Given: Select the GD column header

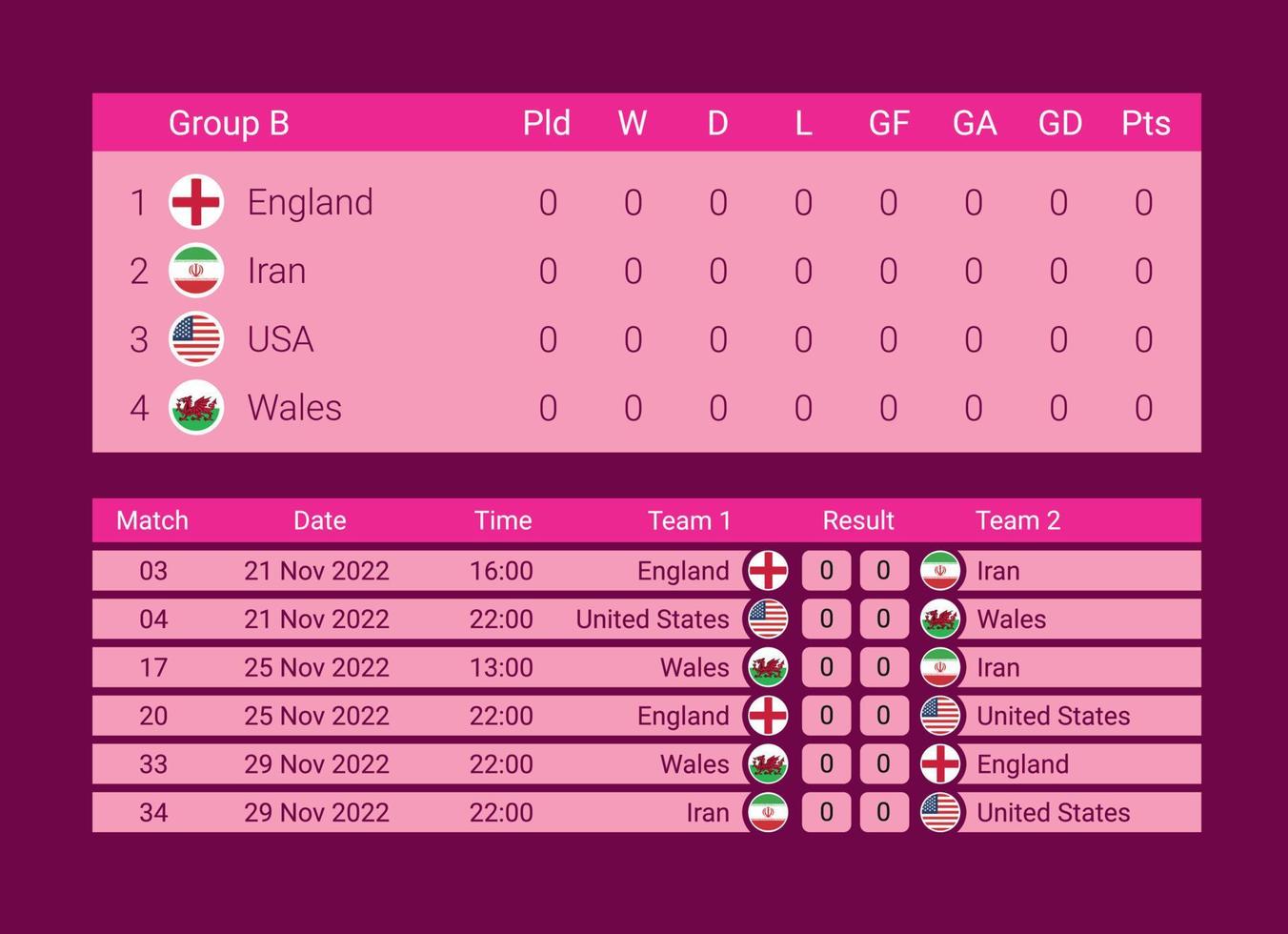Looking at the screenshot, I should (x=1059, y=123).
